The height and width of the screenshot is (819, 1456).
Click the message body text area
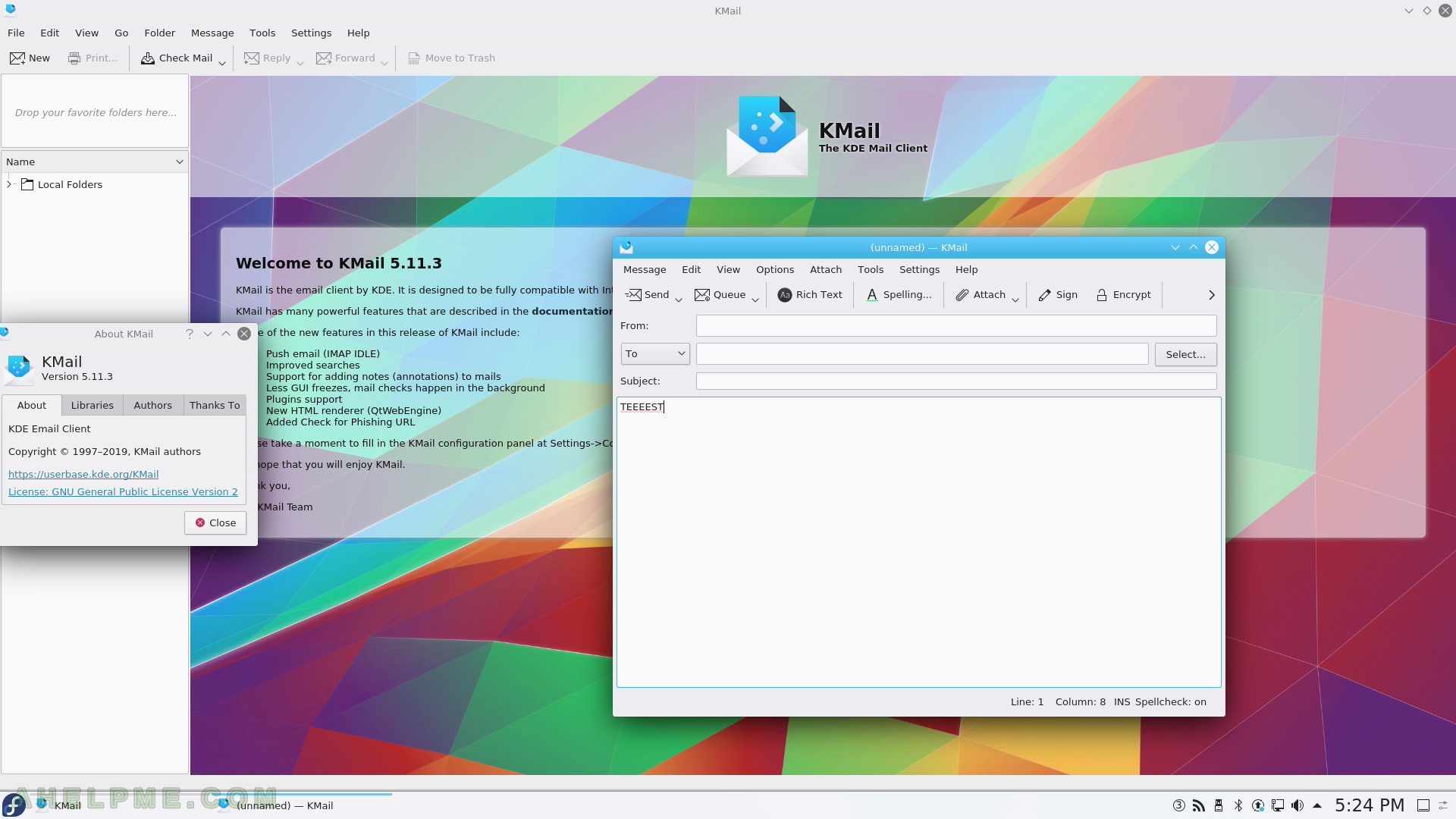click(x=918, y=542)
